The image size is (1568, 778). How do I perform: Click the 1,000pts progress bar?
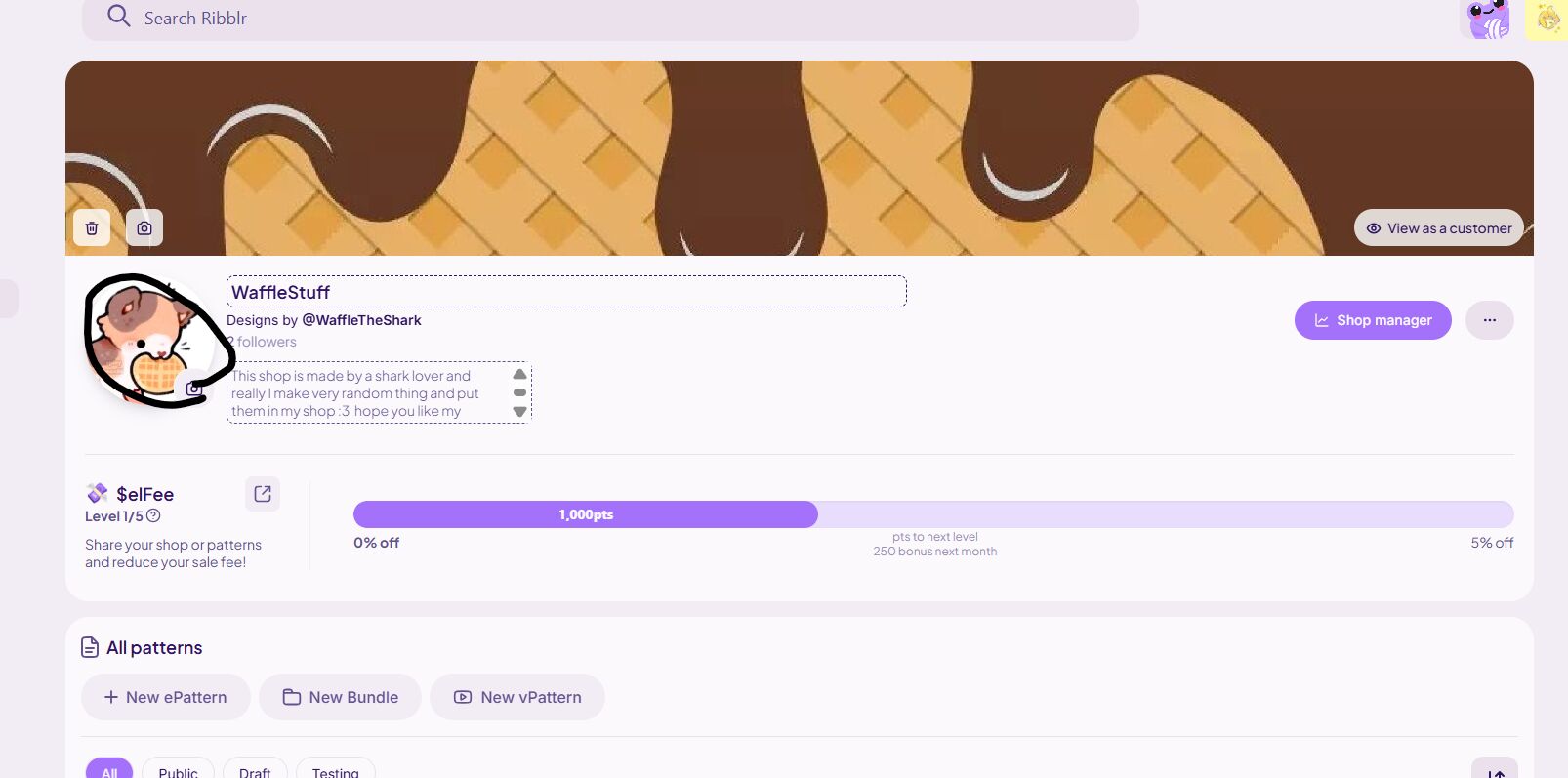pyautogui.click(x=586, y=514)
